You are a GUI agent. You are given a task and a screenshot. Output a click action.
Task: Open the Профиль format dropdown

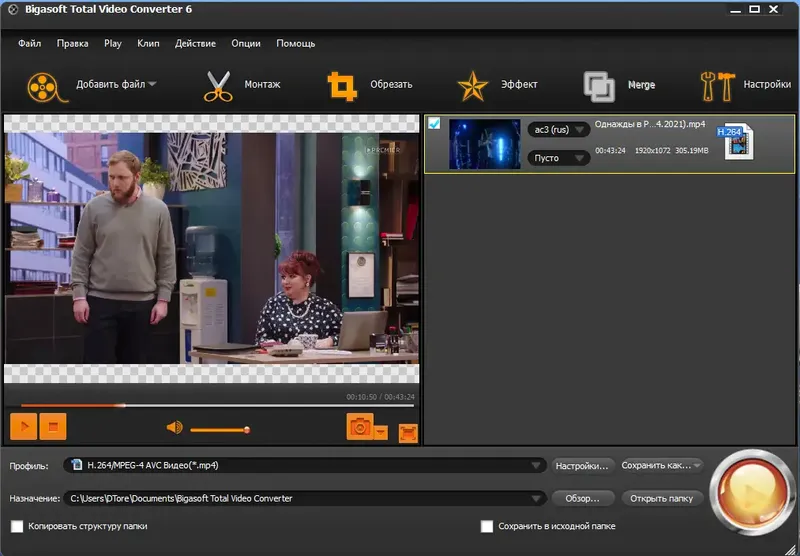click(305, 465)
